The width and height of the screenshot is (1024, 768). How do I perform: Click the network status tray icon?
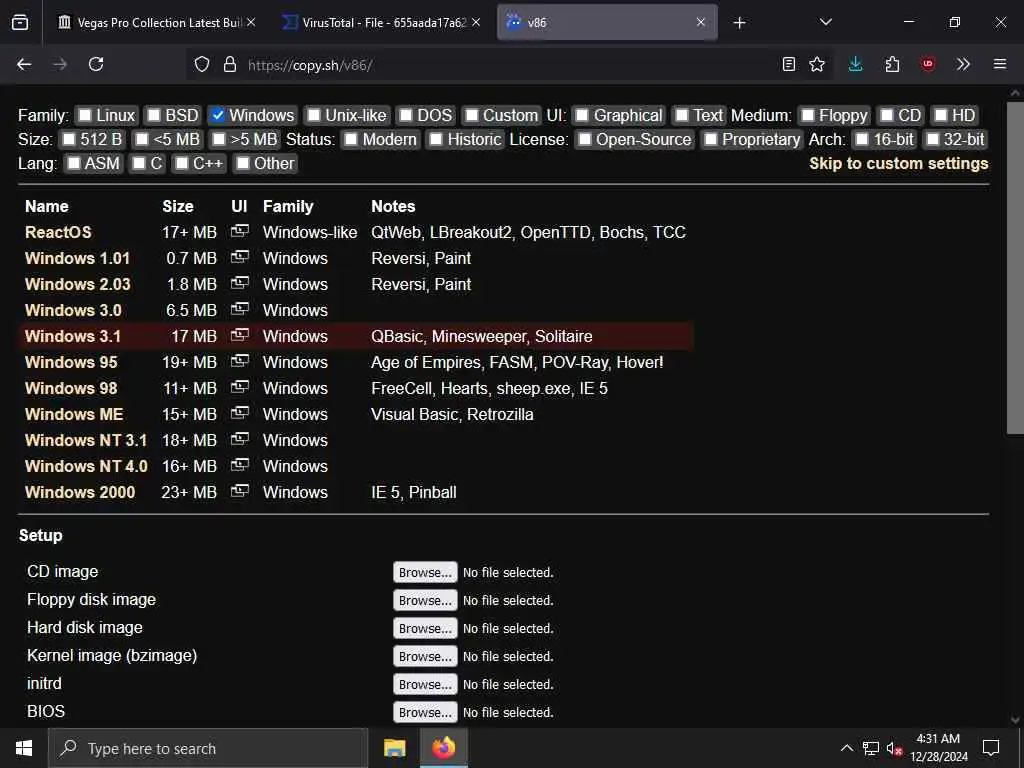(871, 748)
